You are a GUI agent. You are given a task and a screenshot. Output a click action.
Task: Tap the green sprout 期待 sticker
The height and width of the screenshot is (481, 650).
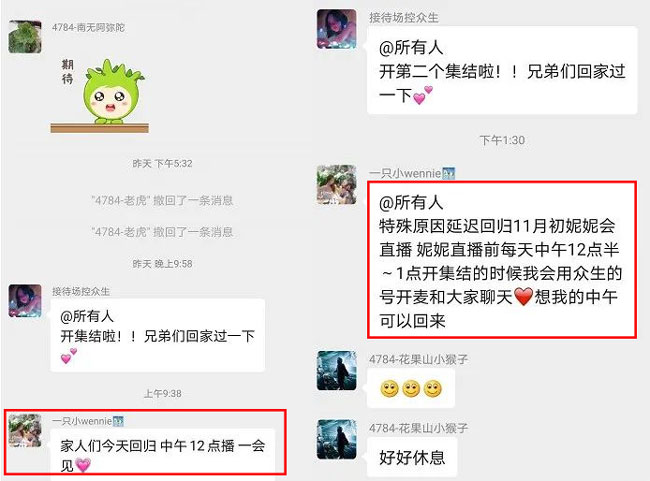coord(99,96)
